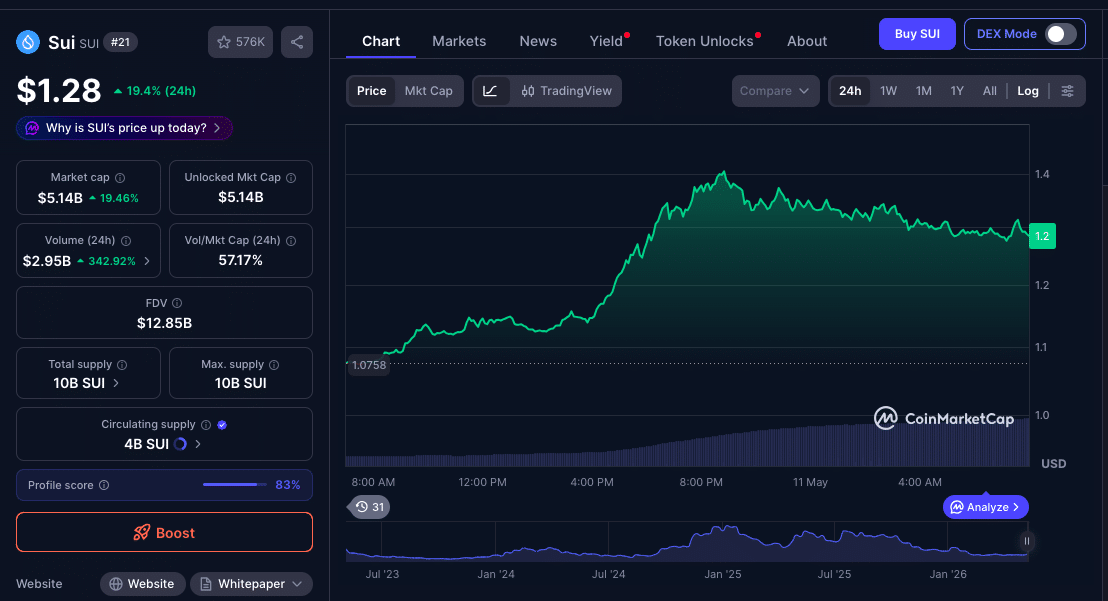
Task: Switch to TradingView candlestick chart
Action: [x=567, y=91]
